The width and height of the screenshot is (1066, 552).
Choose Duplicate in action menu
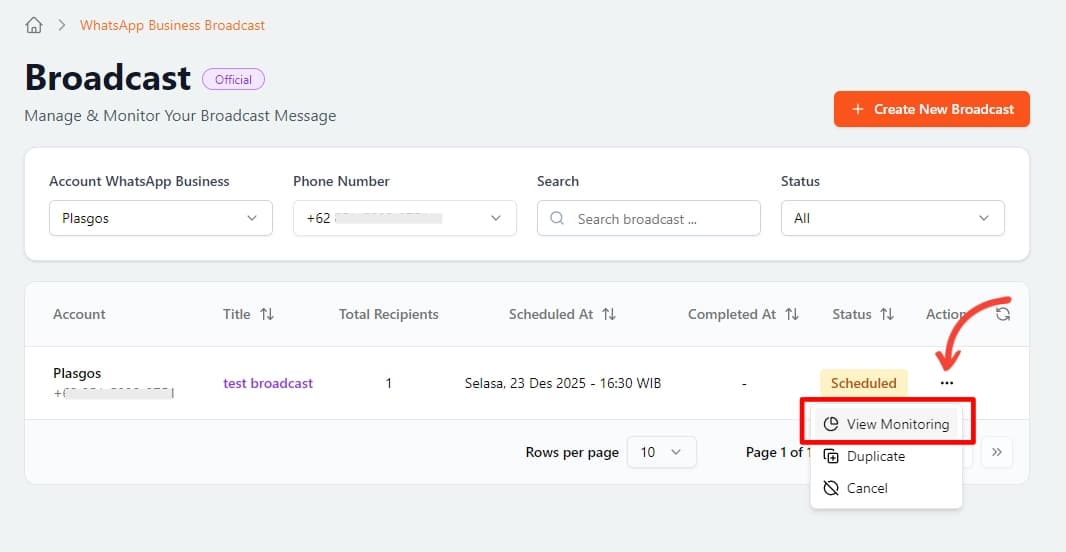point(875,456)
